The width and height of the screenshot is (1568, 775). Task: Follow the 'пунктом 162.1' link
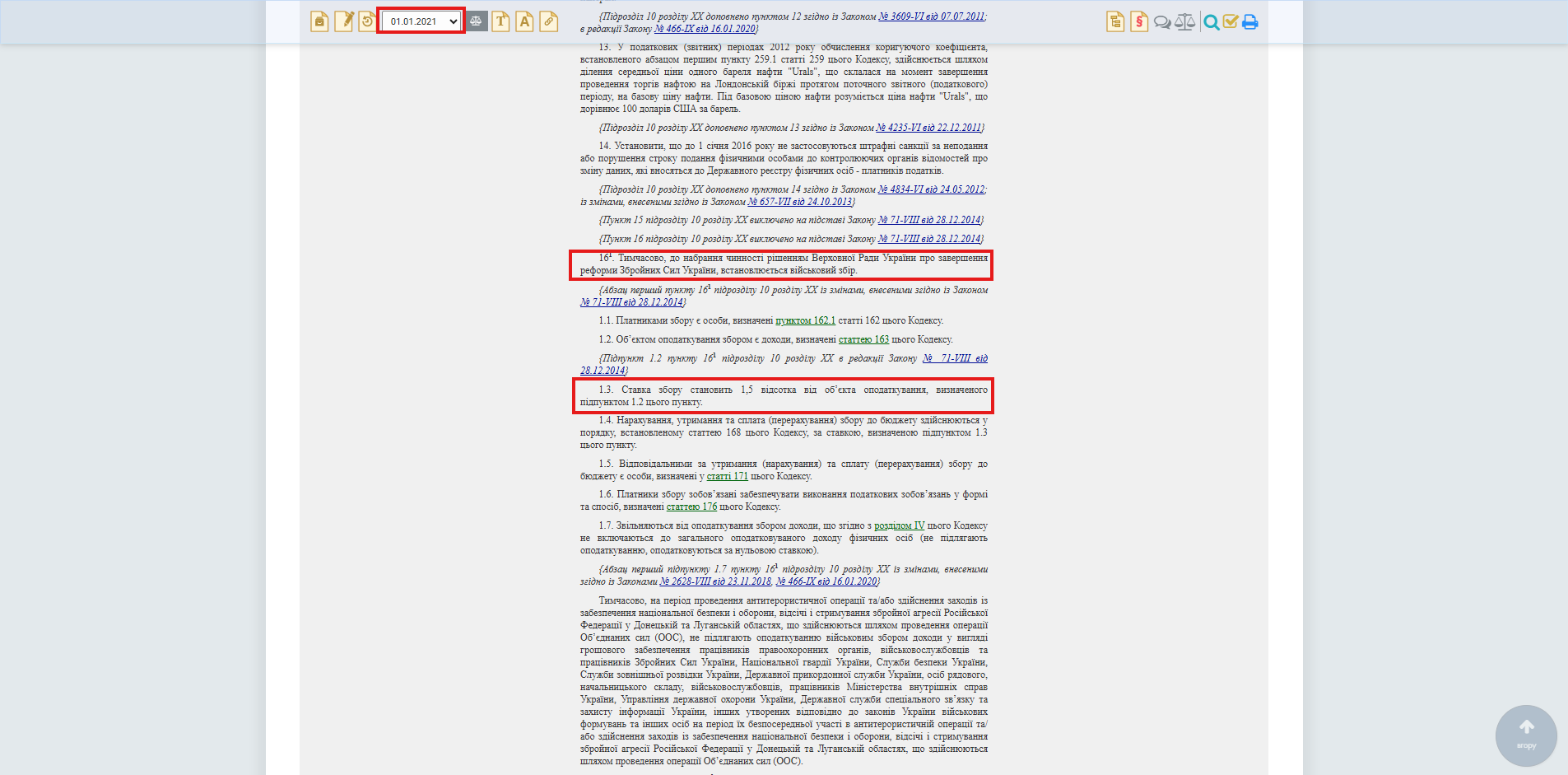pos(805,320)
